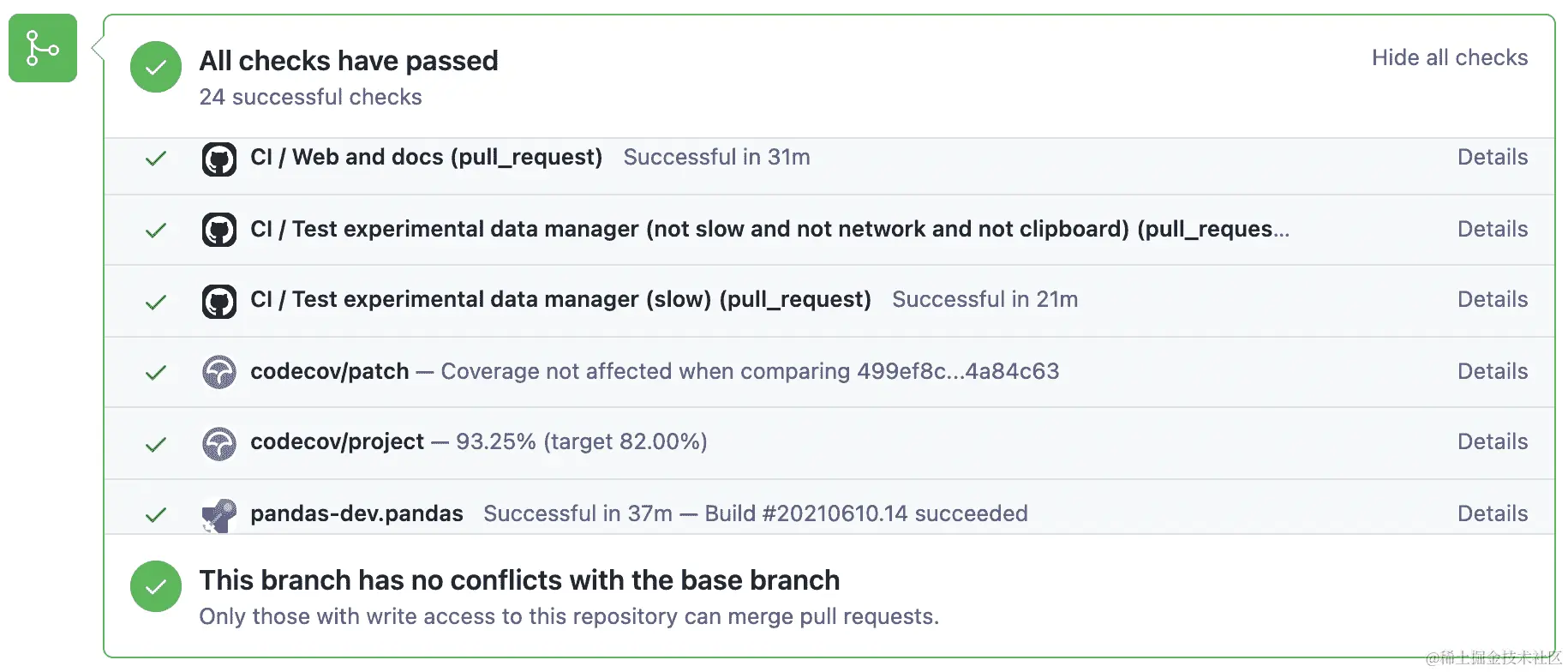Open Details link for codecov/patch
This screenshot has width=1568, height=672.
coord(1493,371)
